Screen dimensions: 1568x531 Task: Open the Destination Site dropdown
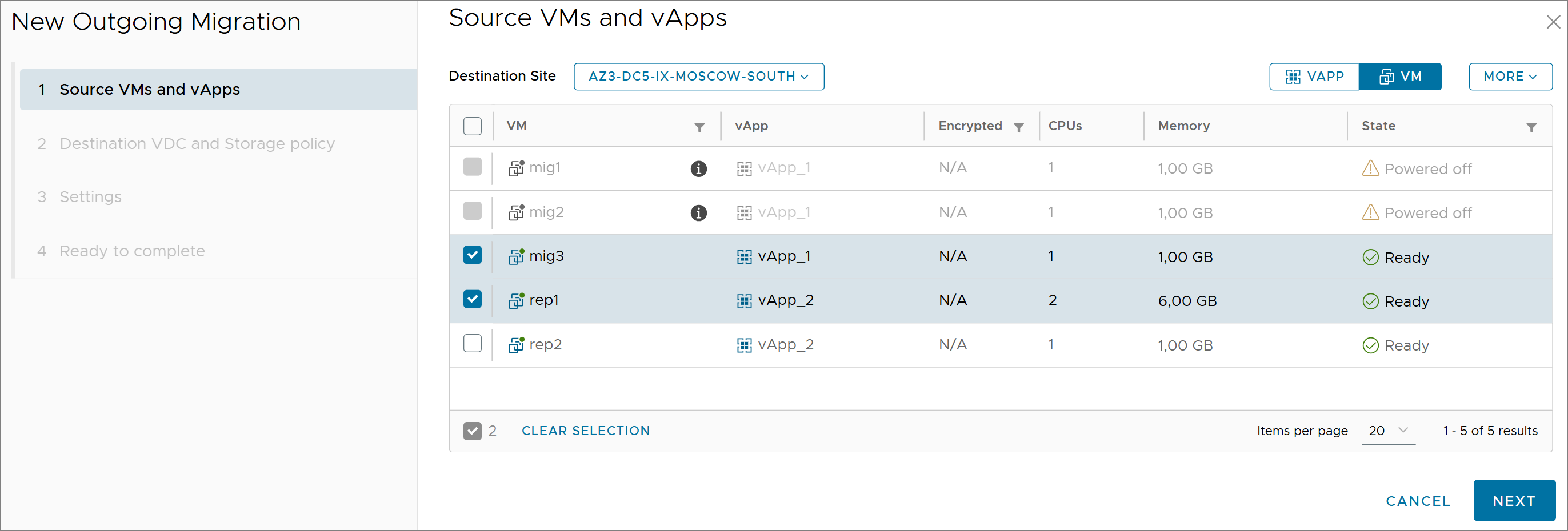(698, 77)
